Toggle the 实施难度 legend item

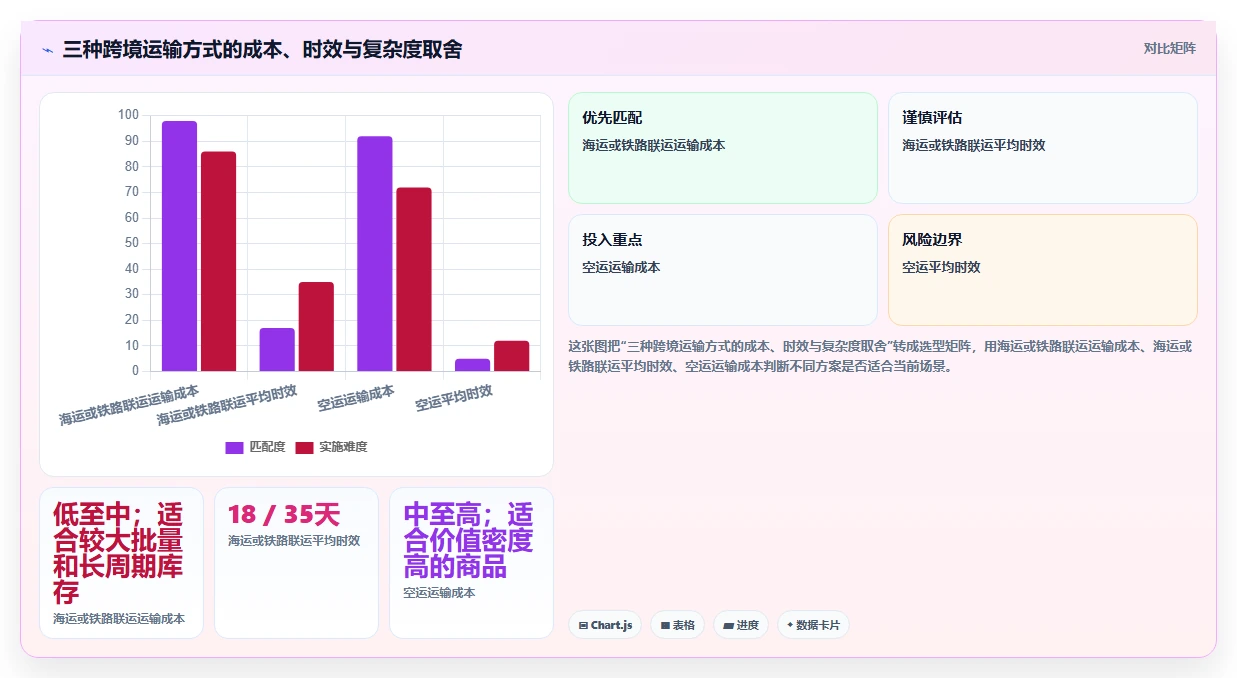point(331,447)
